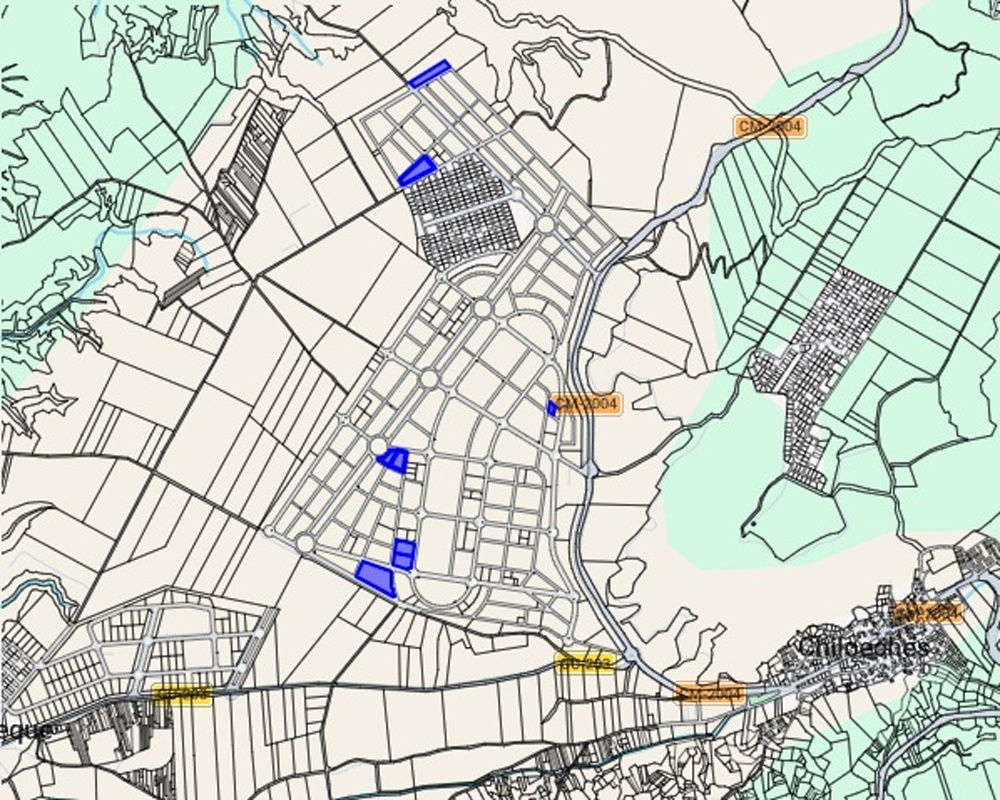This screenshot has width=1000, height=800.
Task: Click the yellow road label near the highway junction
Action: [x=584, y=663]
